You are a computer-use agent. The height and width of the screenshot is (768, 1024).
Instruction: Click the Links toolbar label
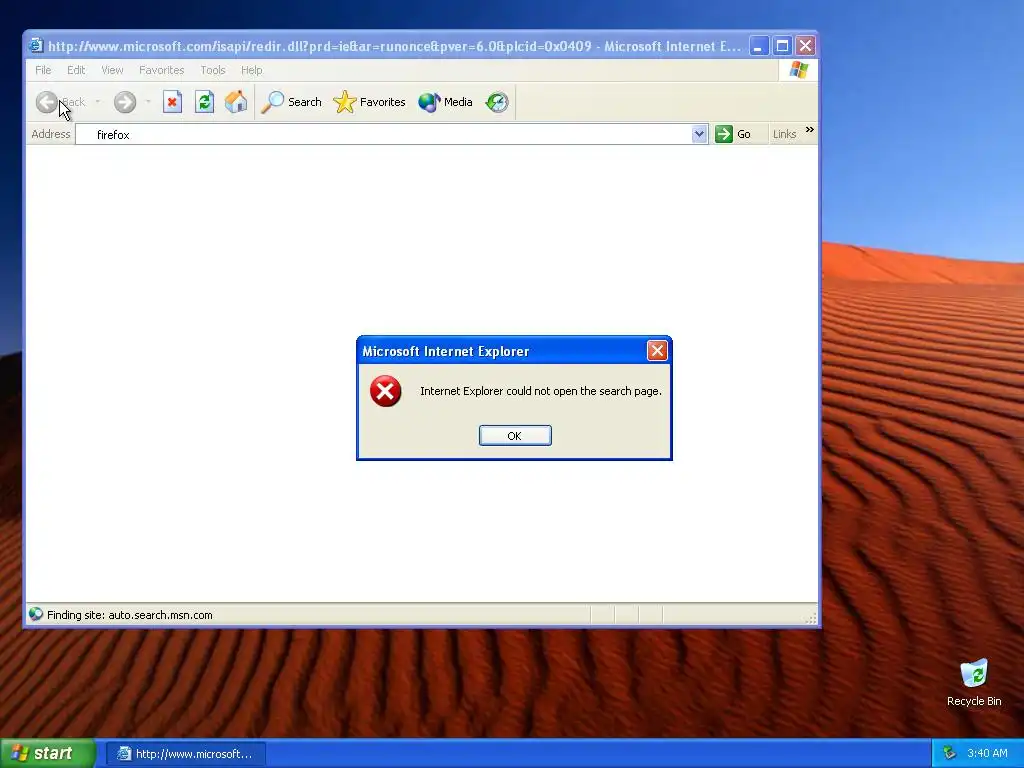point(784,134)
